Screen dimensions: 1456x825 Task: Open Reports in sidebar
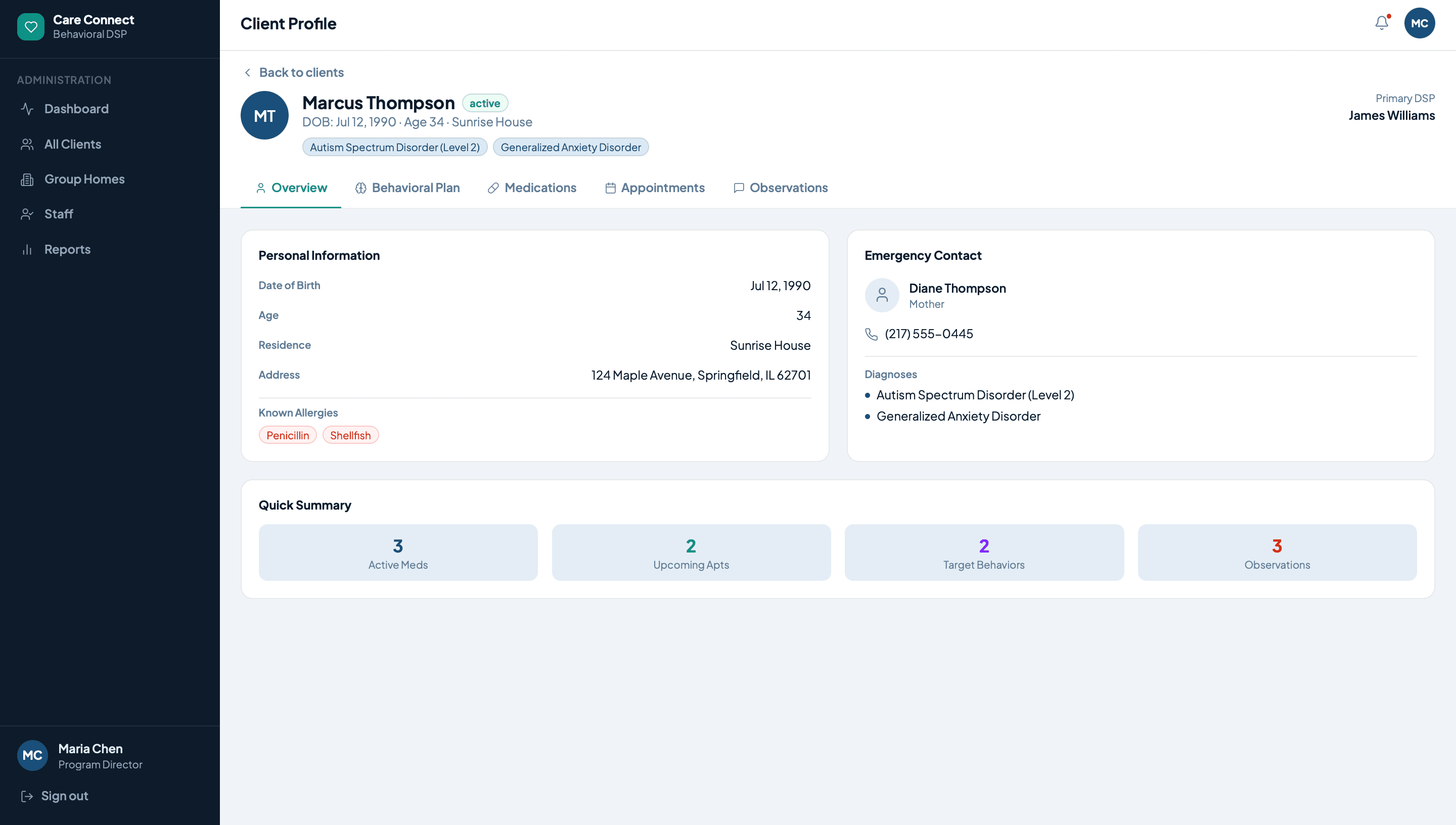point(110,250)
